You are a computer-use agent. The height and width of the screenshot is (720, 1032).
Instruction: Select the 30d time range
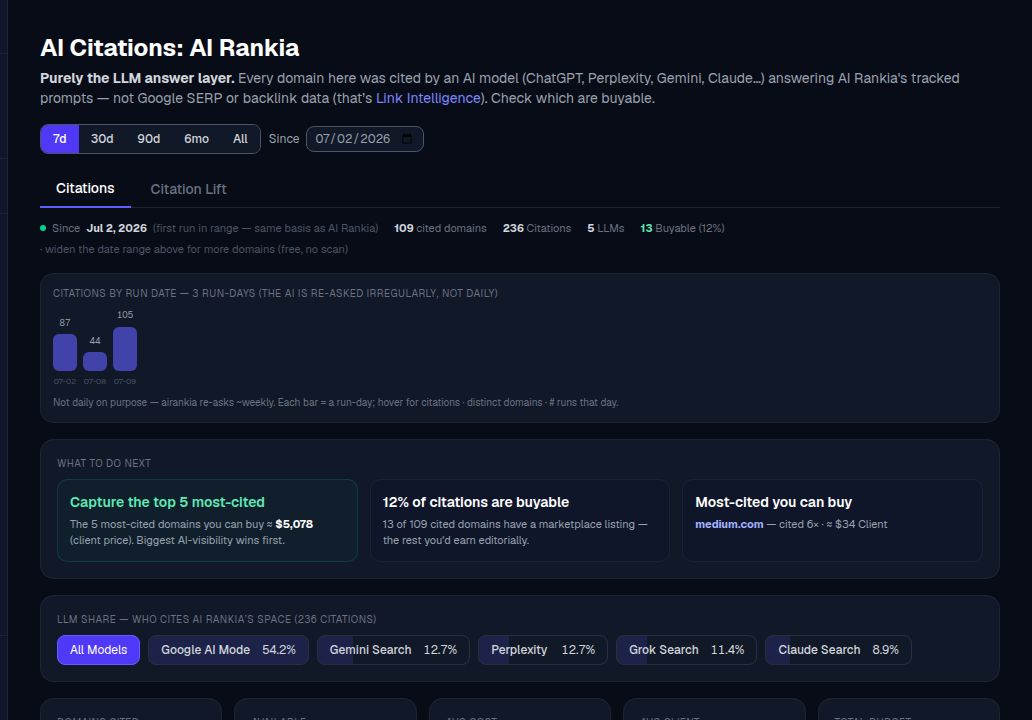tap(102, 139)
